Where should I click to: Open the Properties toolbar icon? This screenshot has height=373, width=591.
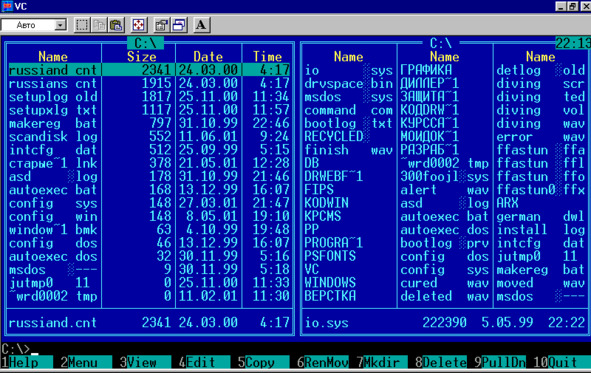click(x=161, y=25)
